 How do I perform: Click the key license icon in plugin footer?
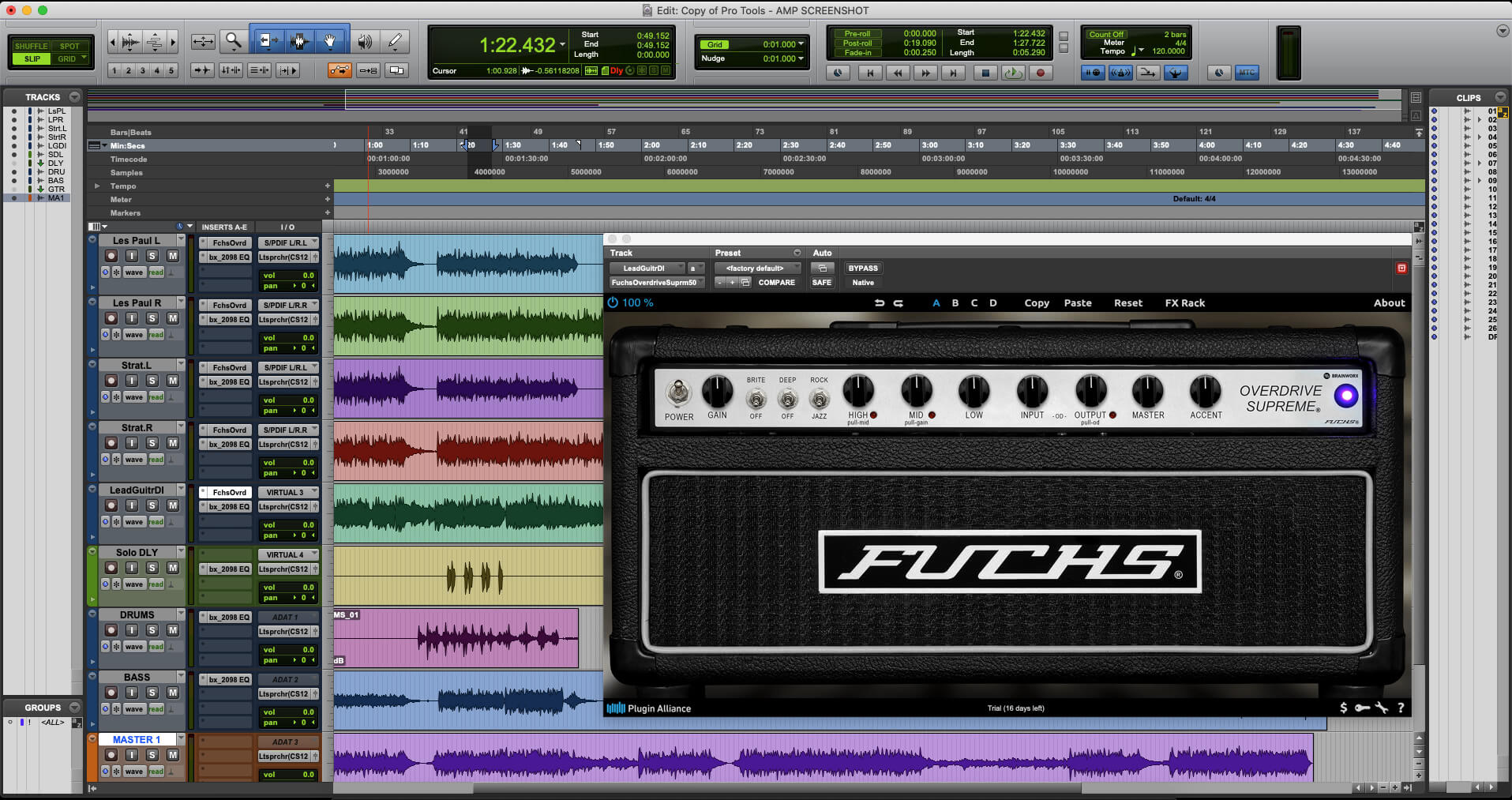coord(1363,708)
